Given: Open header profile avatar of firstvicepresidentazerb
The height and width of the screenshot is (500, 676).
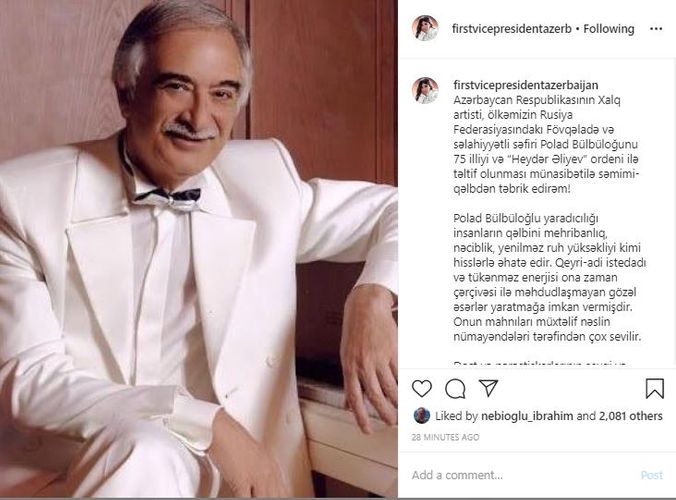Looking at the screenshot, I should pos(425,28).
